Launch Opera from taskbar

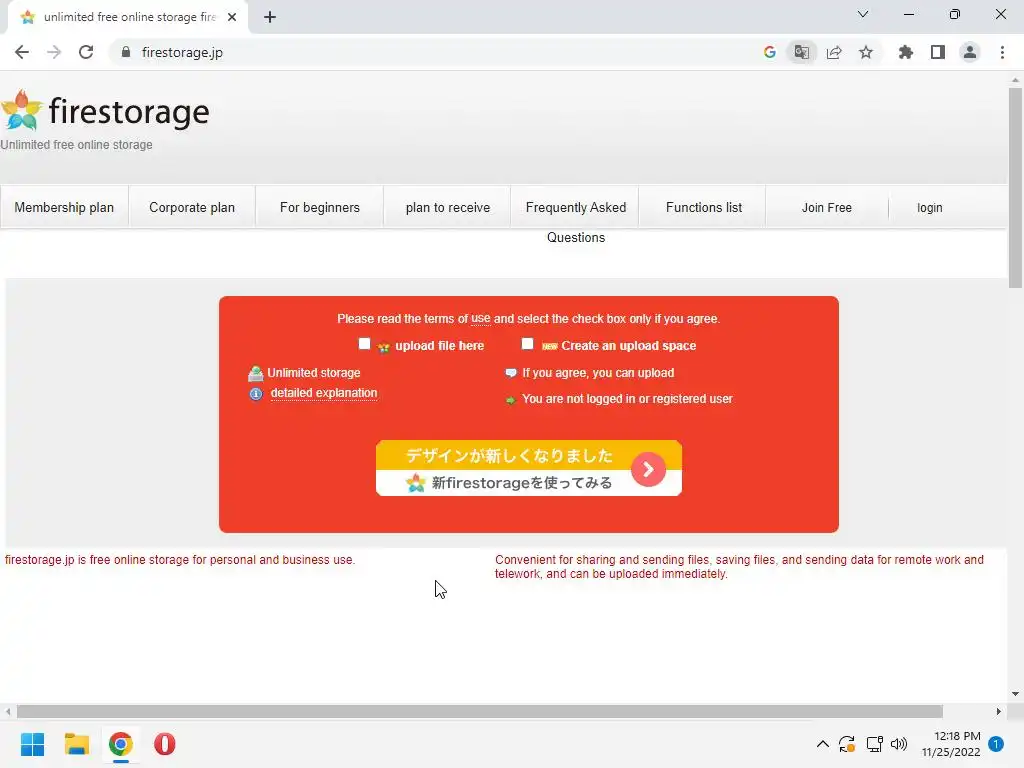(165, 744)
